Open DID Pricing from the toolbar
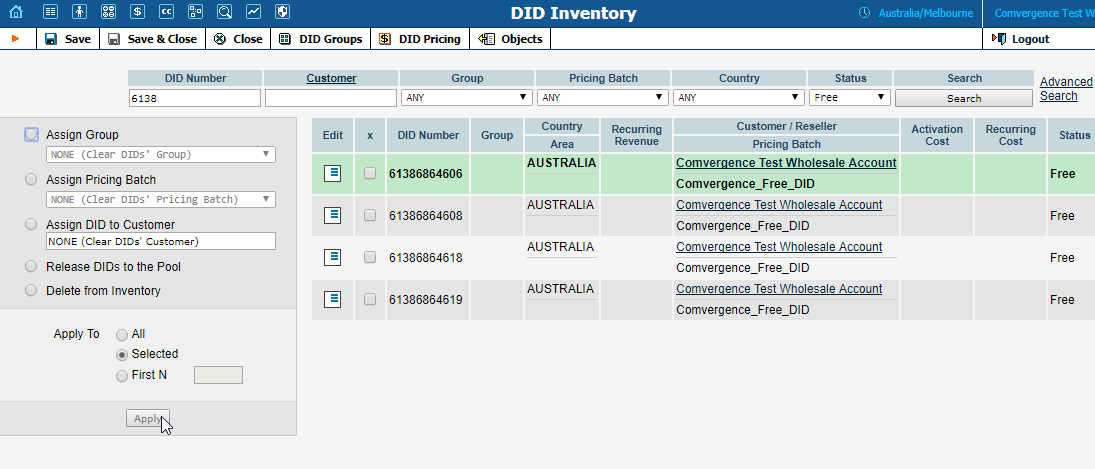Image resolution: width=1095 pixels, height=469 pixels. pos(420,39)
